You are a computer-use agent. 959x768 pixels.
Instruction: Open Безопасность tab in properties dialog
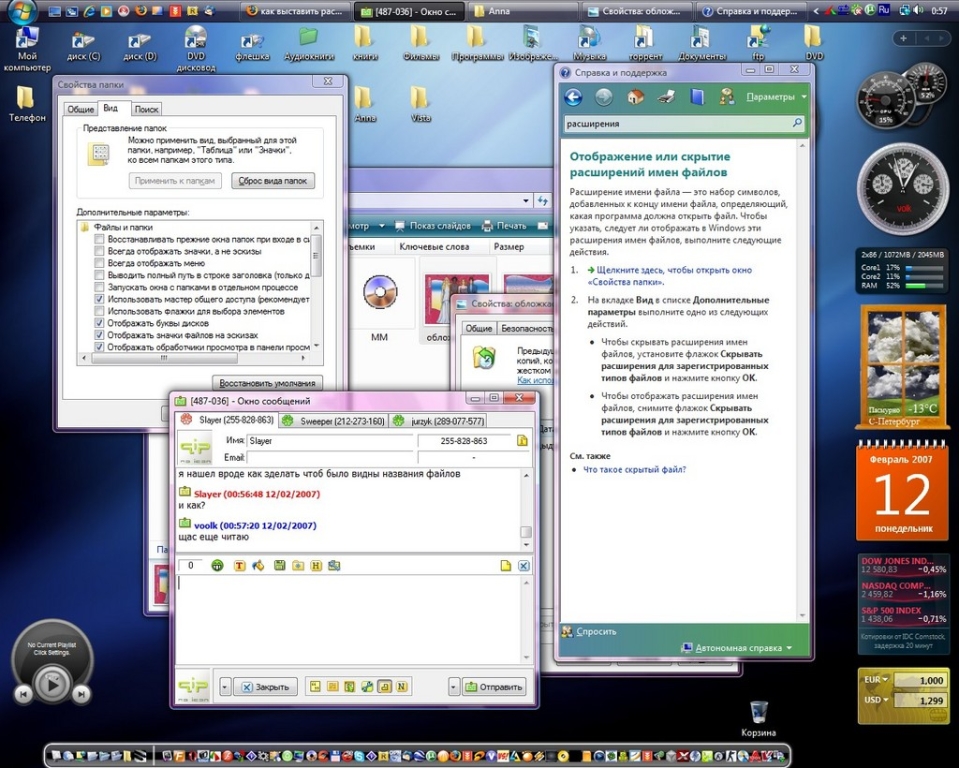pos(526,328)
